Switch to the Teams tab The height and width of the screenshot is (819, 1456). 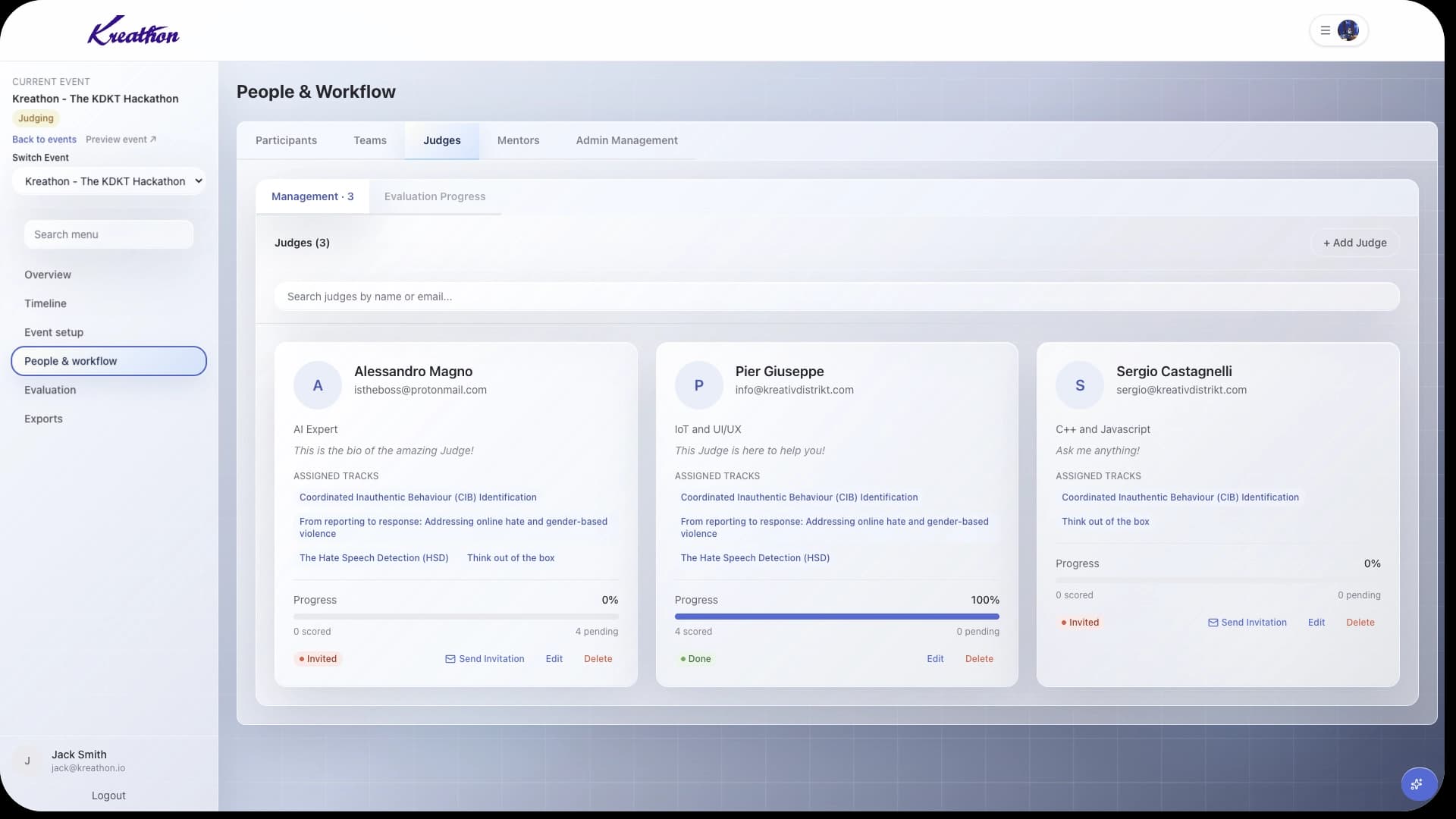pos(370,140)
